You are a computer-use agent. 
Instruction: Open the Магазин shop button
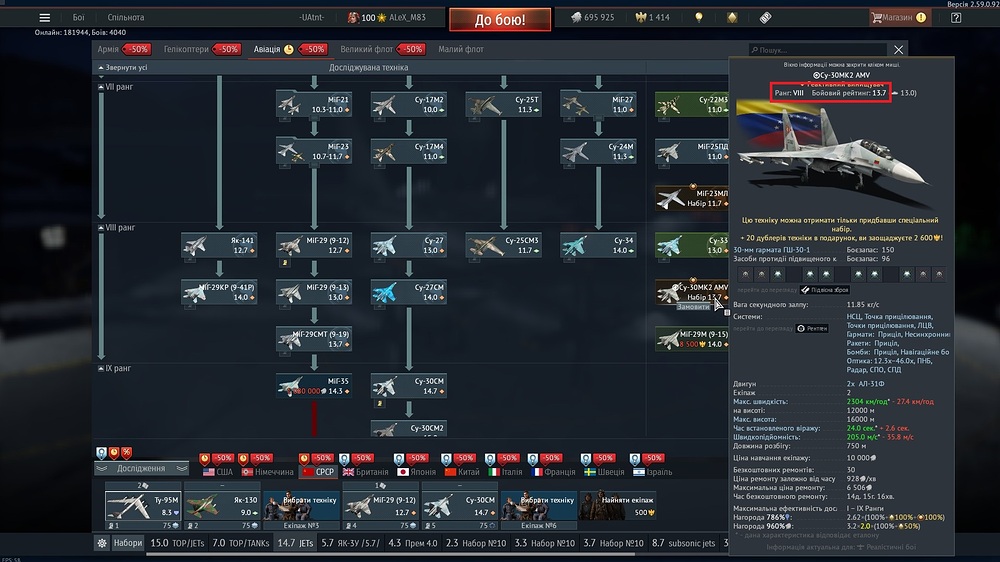coord(899,18)
